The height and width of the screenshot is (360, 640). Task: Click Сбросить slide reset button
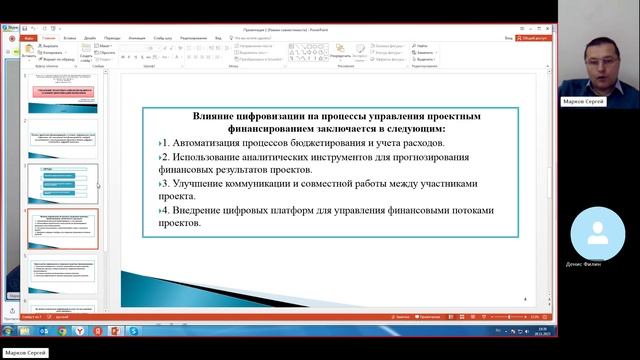pyautogui.click(x=104, y=53)
